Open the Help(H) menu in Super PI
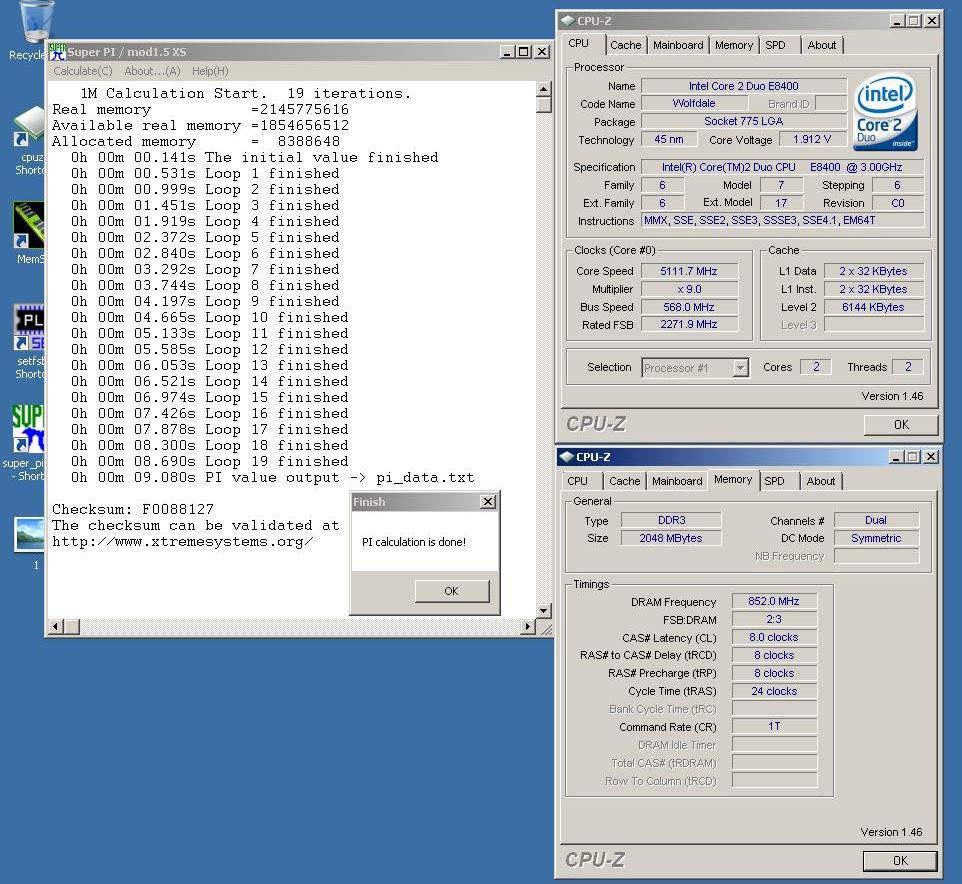 [x=210, y=71]
